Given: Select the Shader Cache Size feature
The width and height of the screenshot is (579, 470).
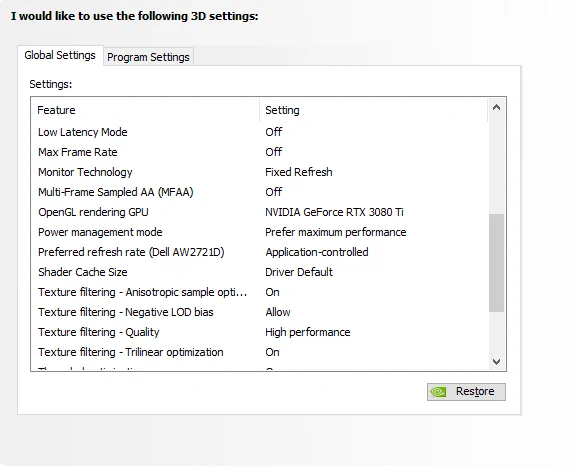Looking at the screenshot, I should pyautogui.click(x=83, y=272).
